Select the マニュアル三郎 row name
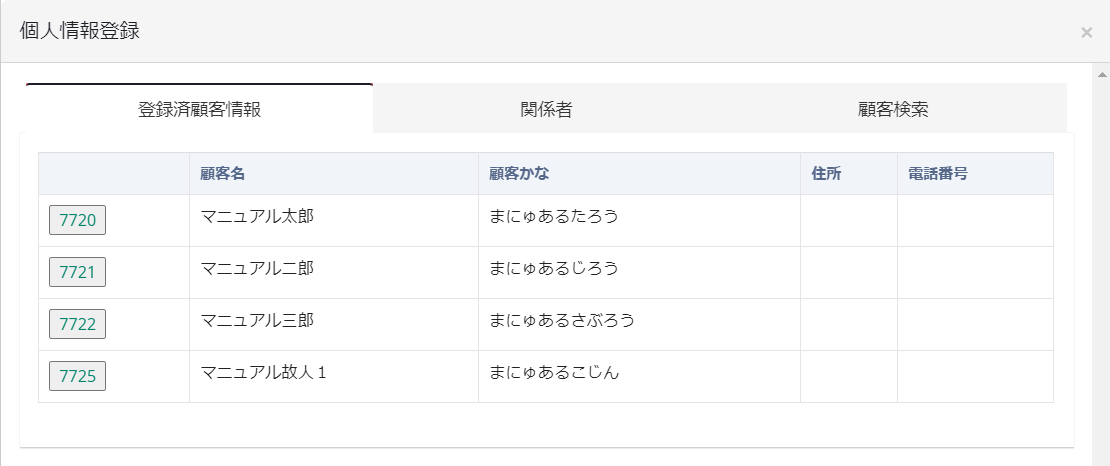The width and height of the screenshot is (1110, 466). (258, 320)
